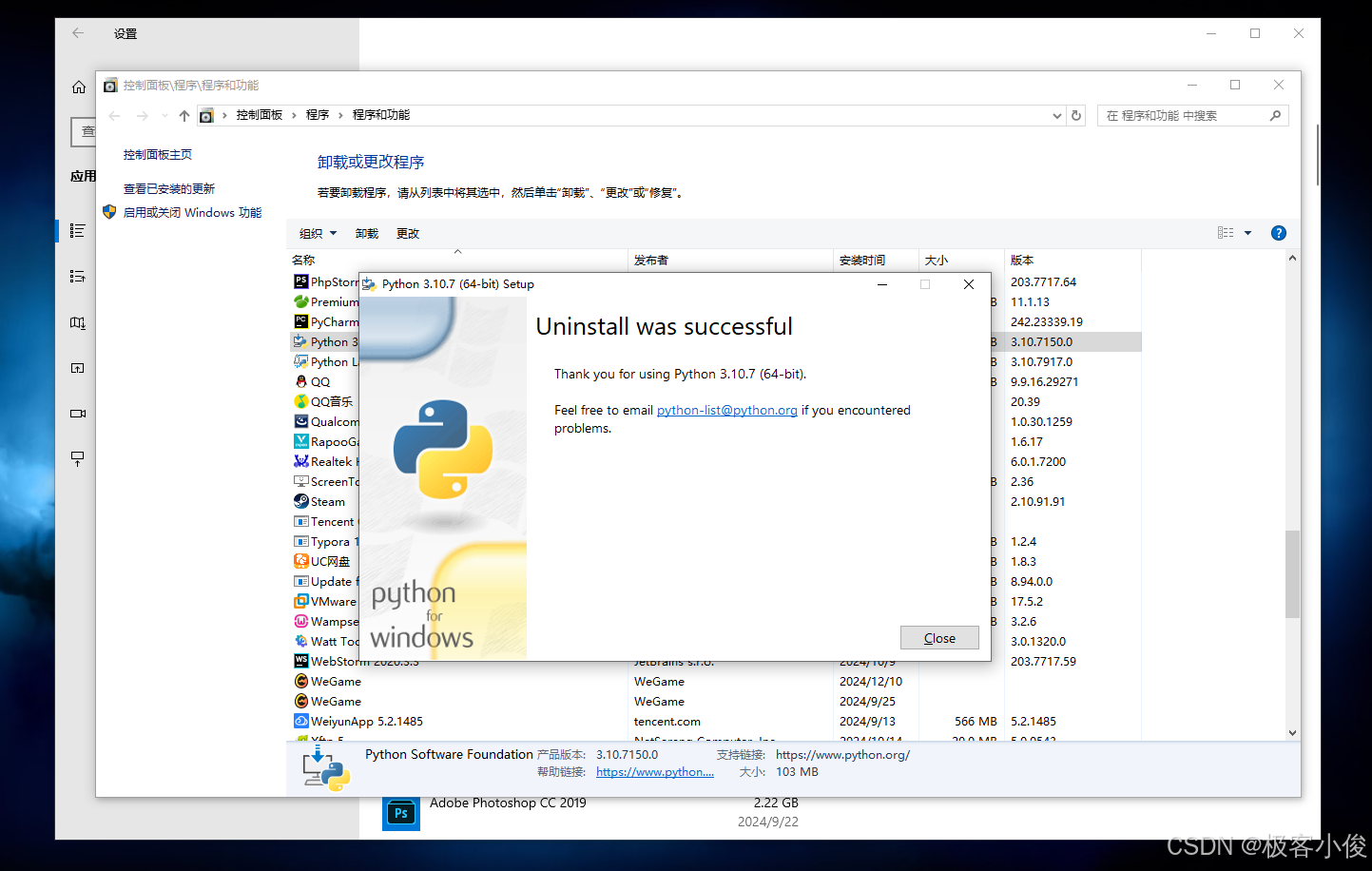Click the up-one-level arrow in Control Panel
This screenshot has height=871, width=1372.
[x=184, y=115]
